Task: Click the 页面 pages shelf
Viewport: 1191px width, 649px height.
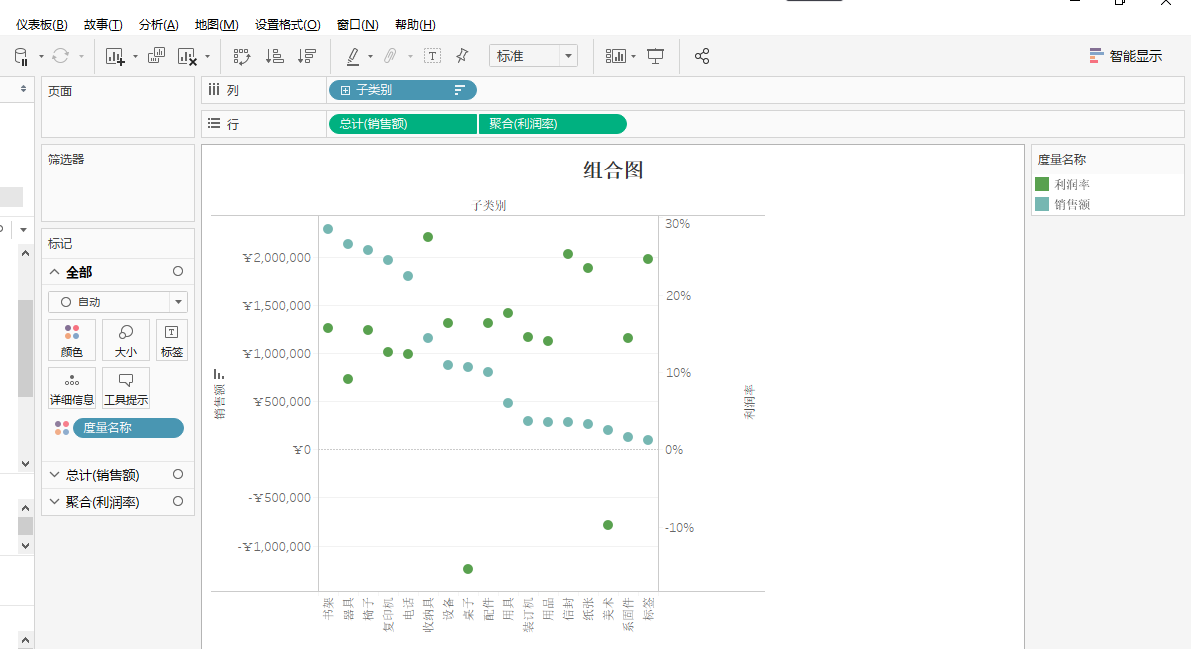Action: click(118, 107)
